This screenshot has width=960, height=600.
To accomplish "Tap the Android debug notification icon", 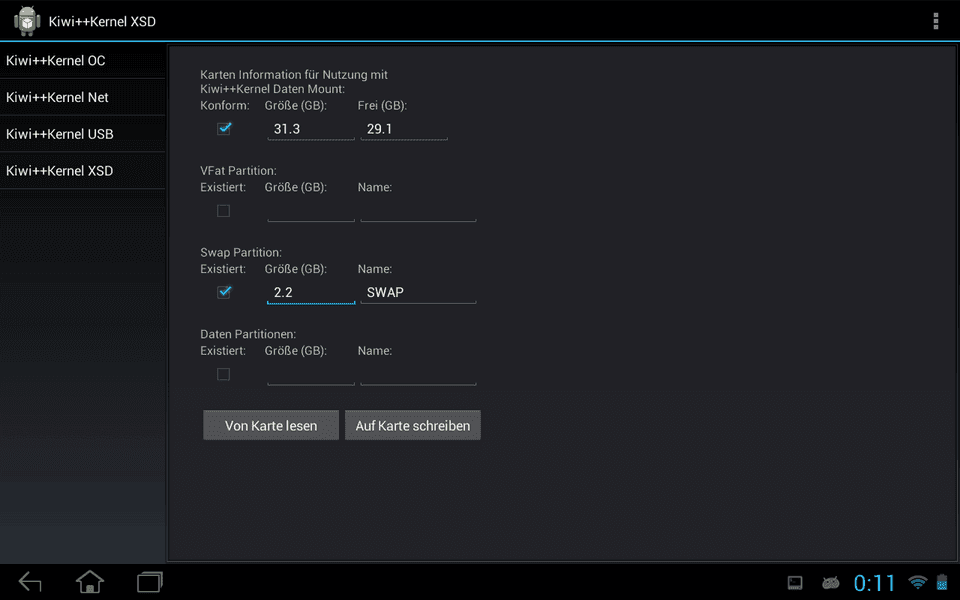I will click(x=830, y=582).
